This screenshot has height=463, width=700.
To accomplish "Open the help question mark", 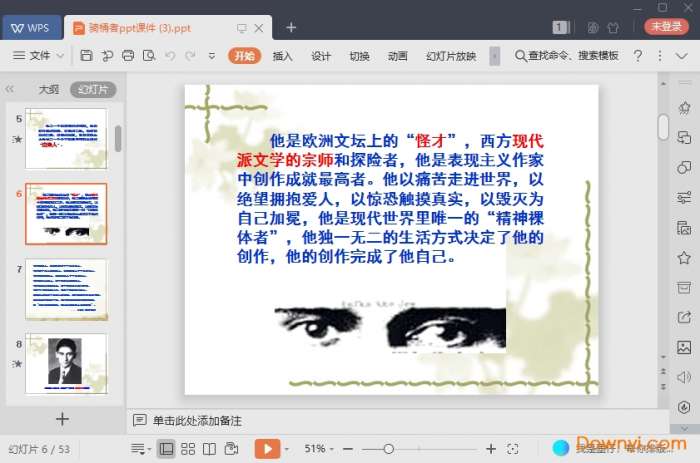I will (638, 56).
